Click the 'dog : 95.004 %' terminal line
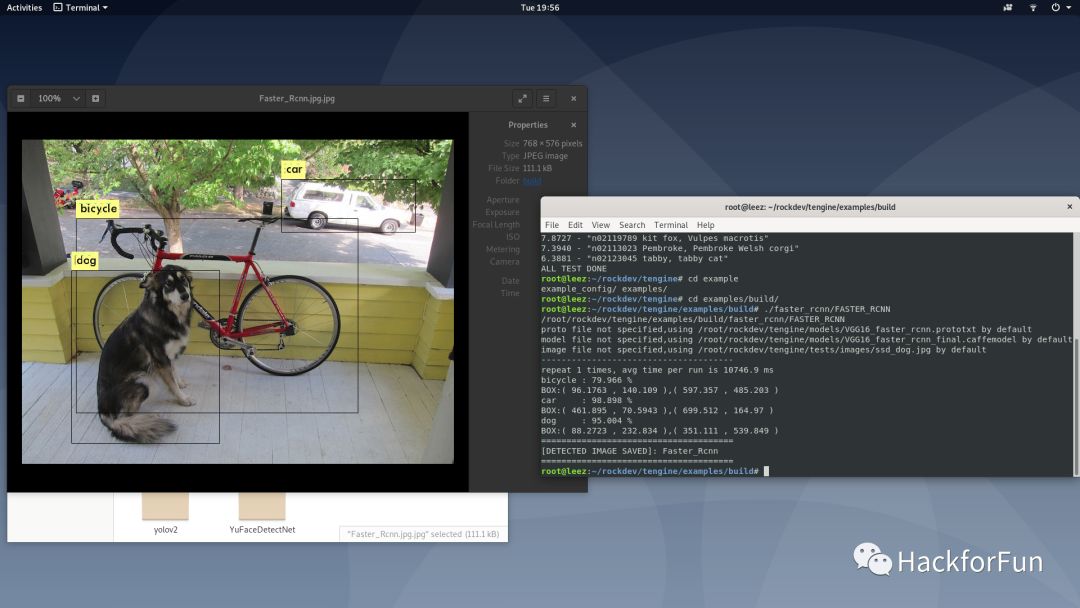The height and width of the screenshot is (608, 1080). point(586,421)
